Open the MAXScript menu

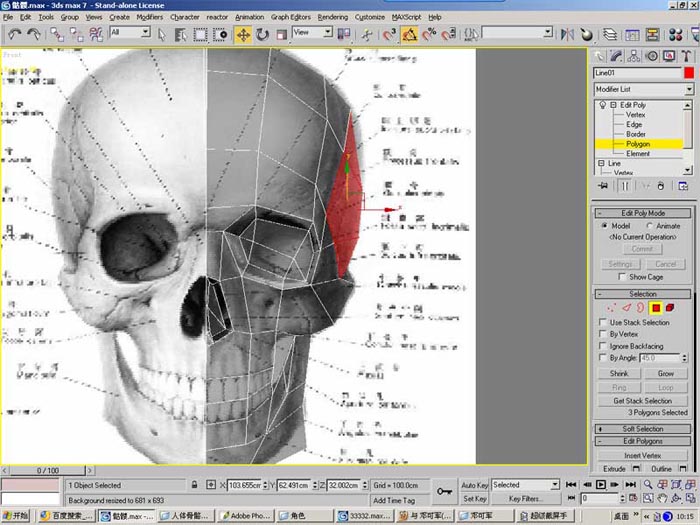(x=406, y=17)
